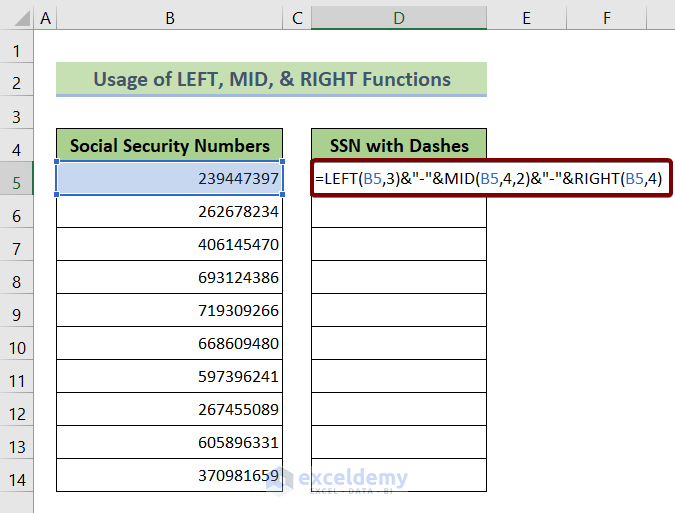The image size is (675, 513).
Task: Select cell containing 262678234
Action: pos(170,211)
